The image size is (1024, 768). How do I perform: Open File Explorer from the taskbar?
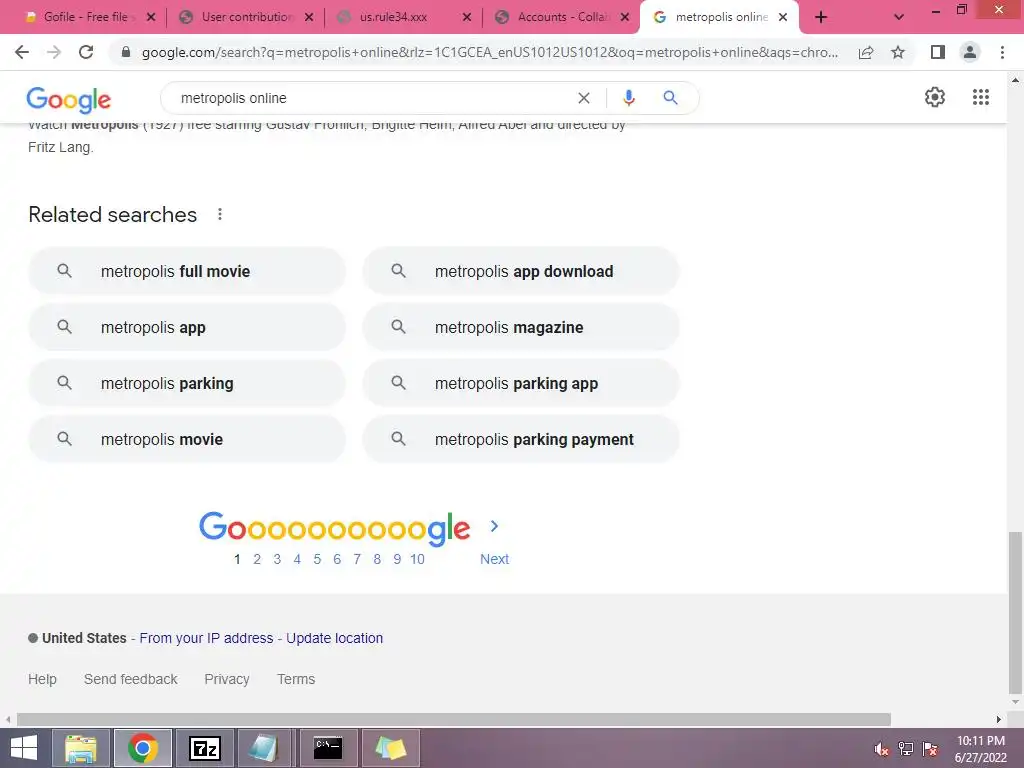81,748
